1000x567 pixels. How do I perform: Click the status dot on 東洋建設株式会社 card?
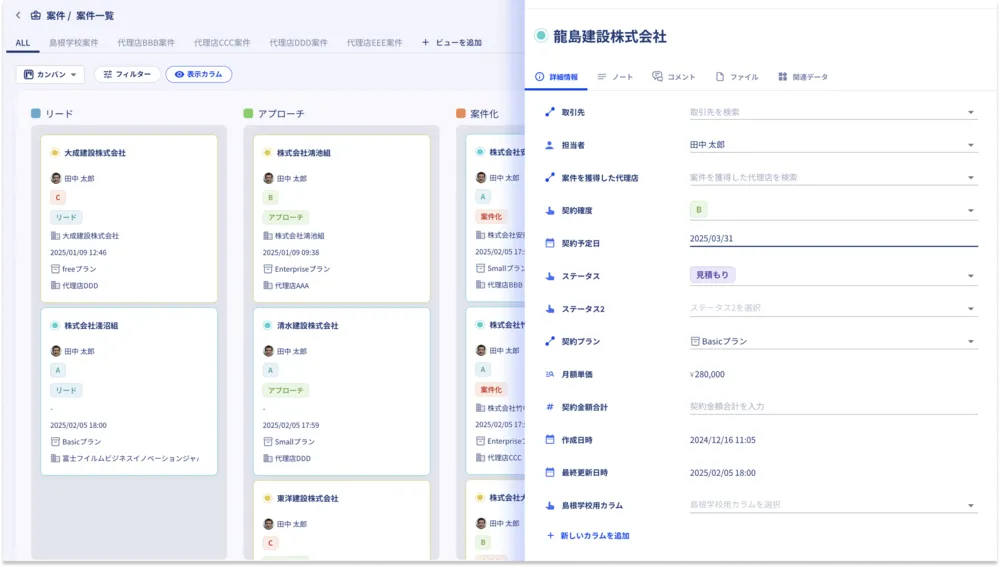point(267,498)
